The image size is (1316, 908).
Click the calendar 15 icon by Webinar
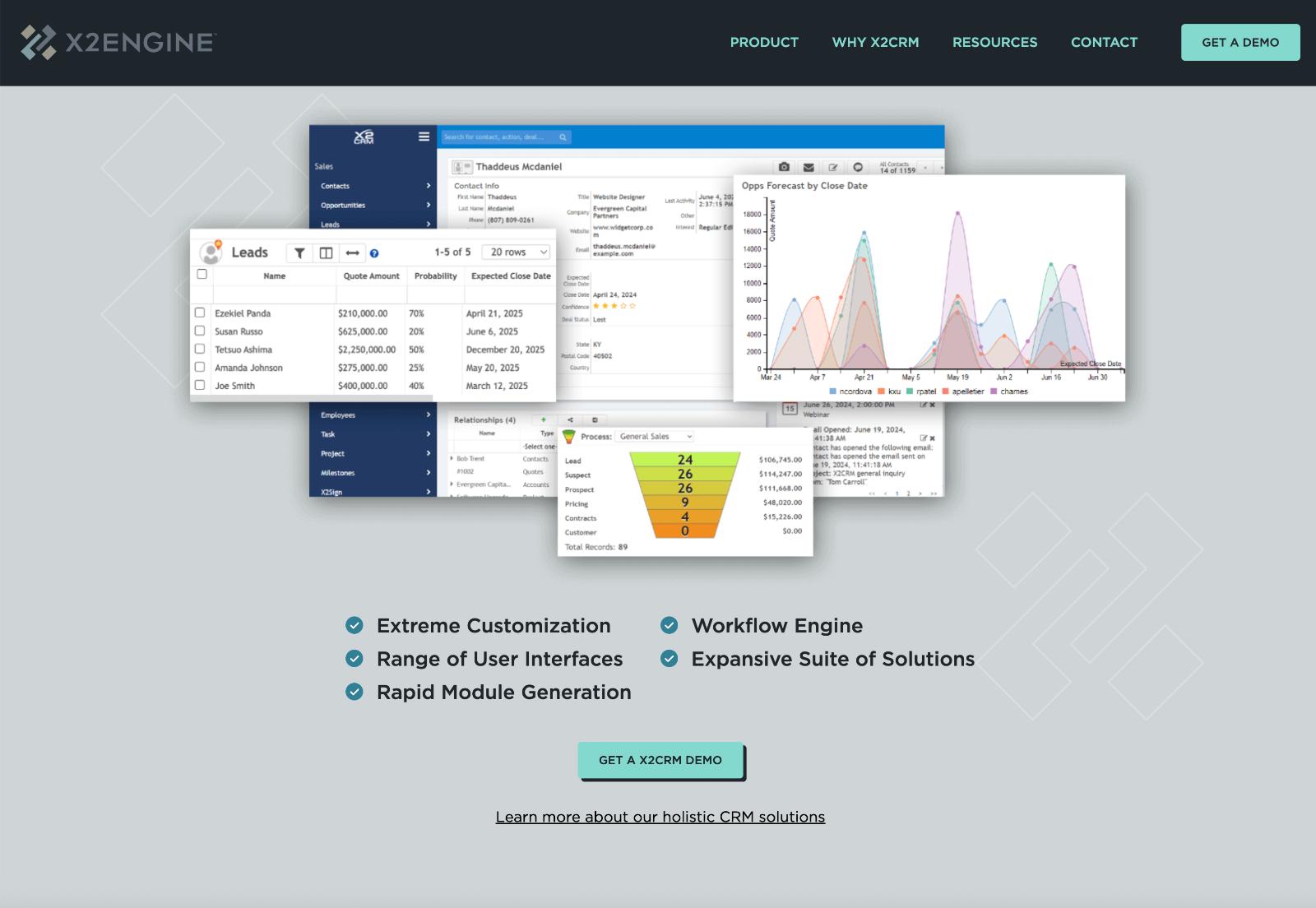click(790, 408)
